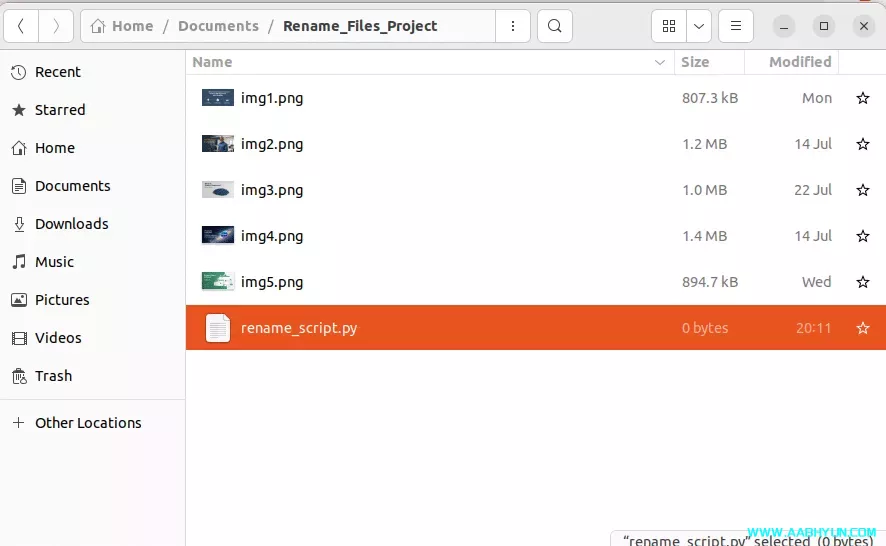
Task: Click the back navigation arrow
Action: (x=21, y=26)
